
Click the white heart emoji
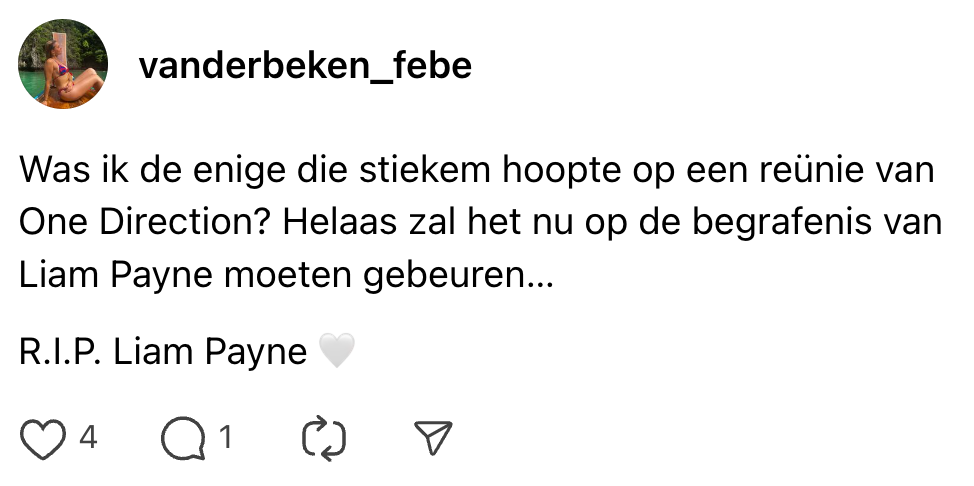pyautogui.click(x=336, y=352)
